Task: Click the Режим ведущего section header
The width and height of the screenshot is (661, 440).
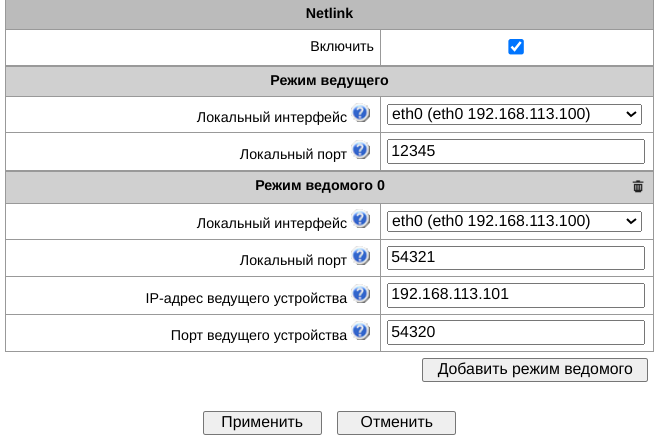Action: click(x=329, y=80)
